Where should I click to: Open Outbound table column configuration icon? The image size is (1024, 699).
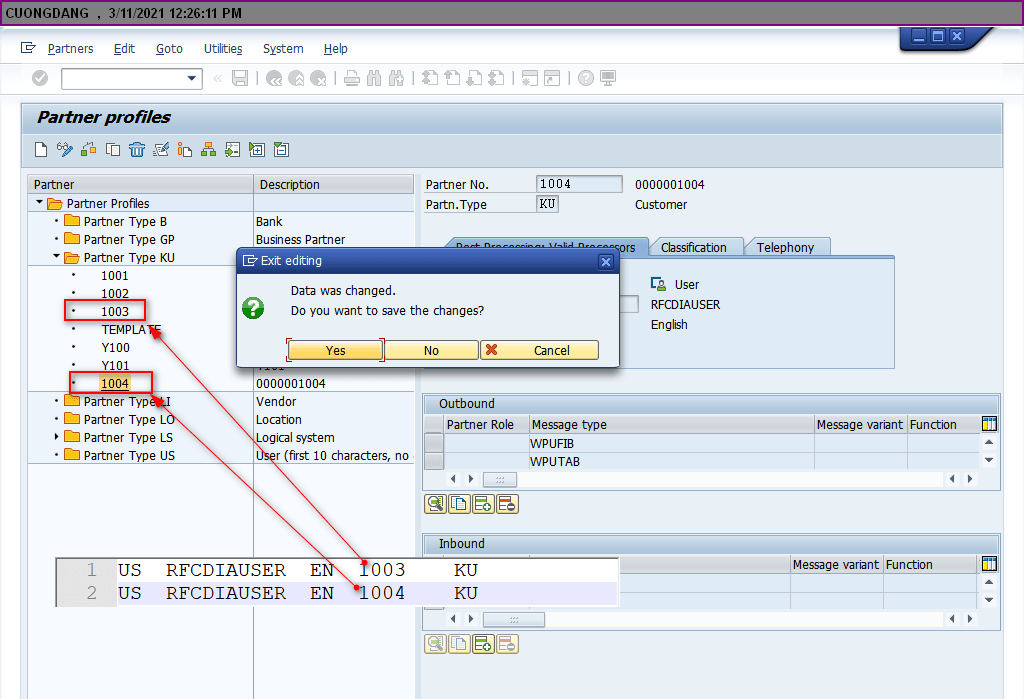click(x=990, y=424)
